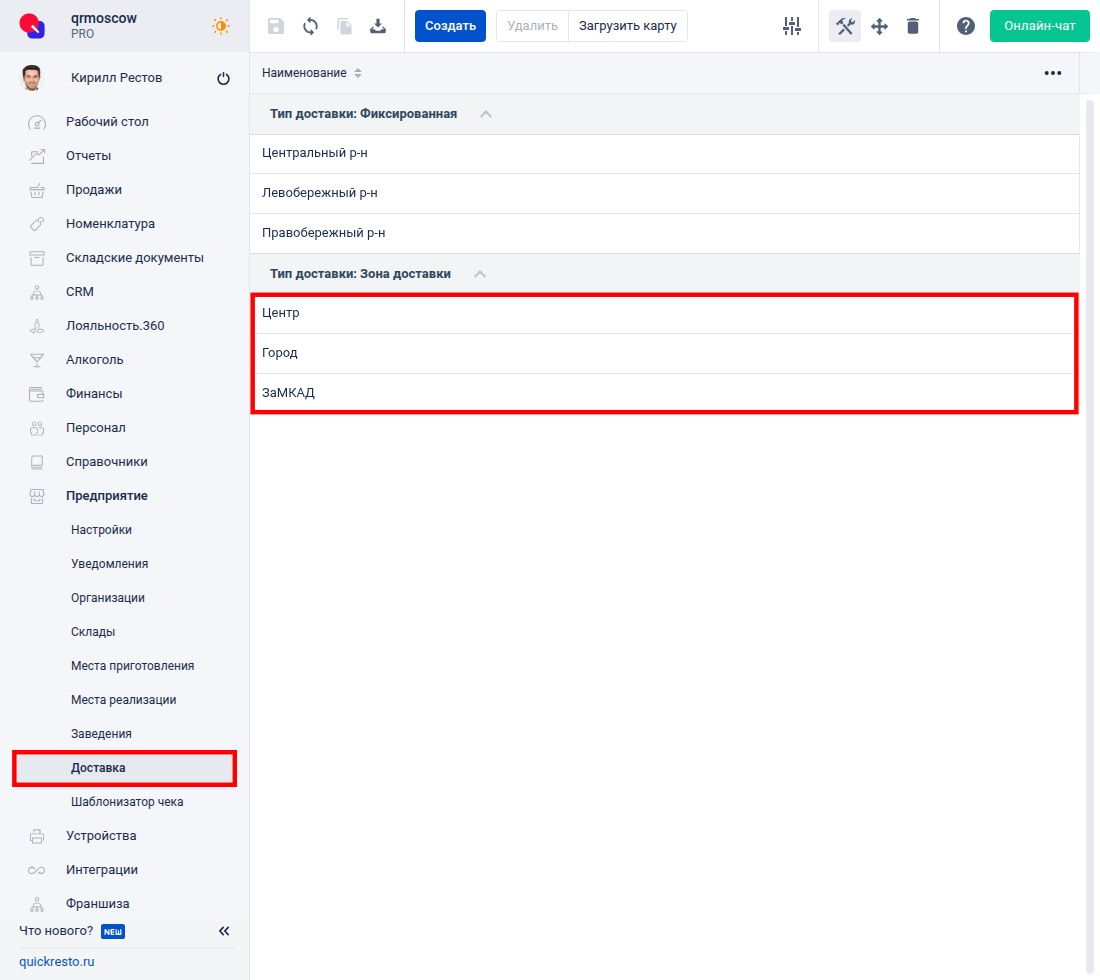Click the download/export icon in the toolbar
The width and height of the screenshot is (1100, 980).
coord(378,26)
